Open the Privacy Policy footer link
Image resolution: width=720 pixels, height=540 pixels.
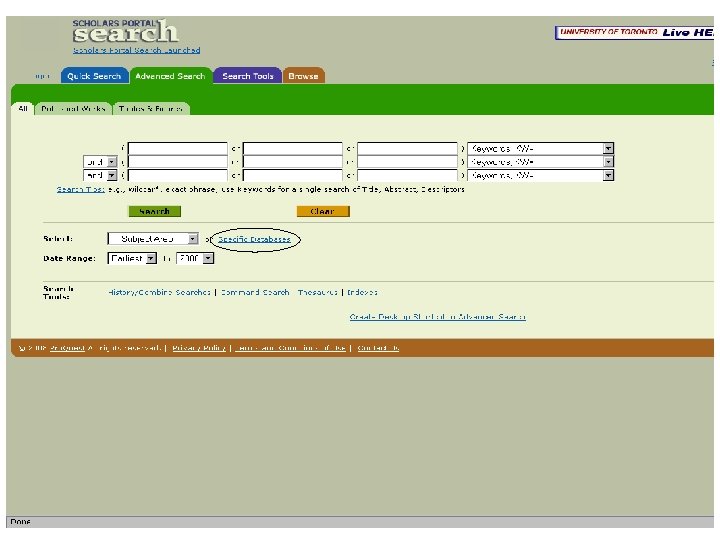tap(199, 348)
